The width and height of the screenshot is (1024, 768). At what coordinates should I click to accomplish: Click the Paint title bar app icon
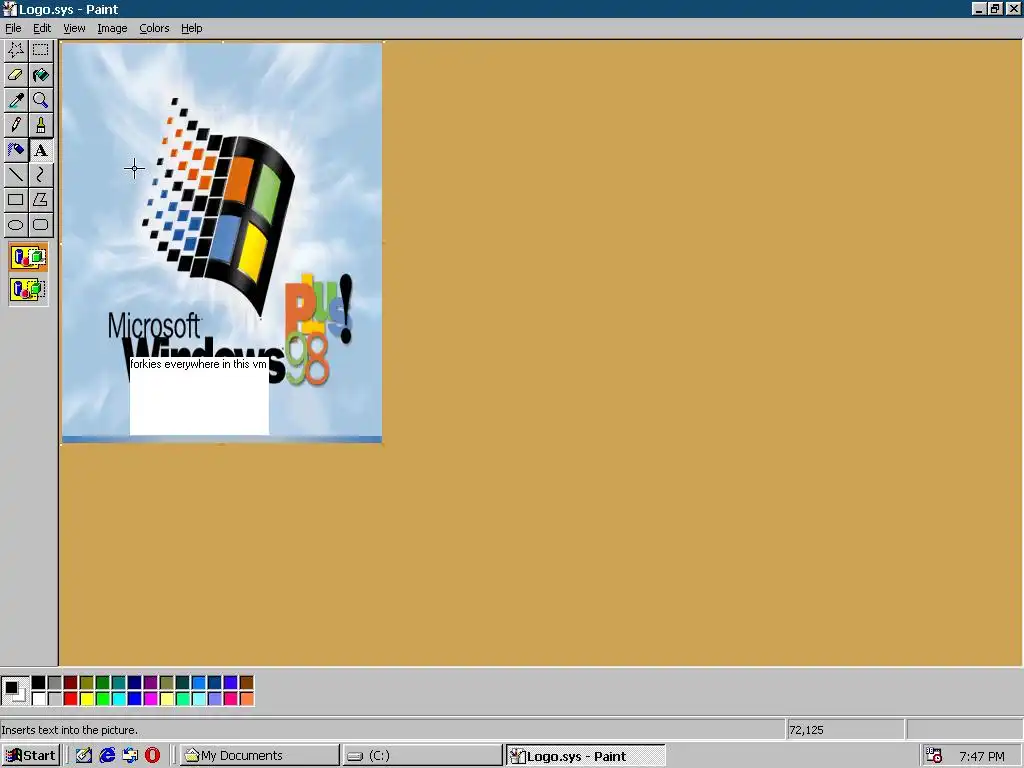click(9, 9)
